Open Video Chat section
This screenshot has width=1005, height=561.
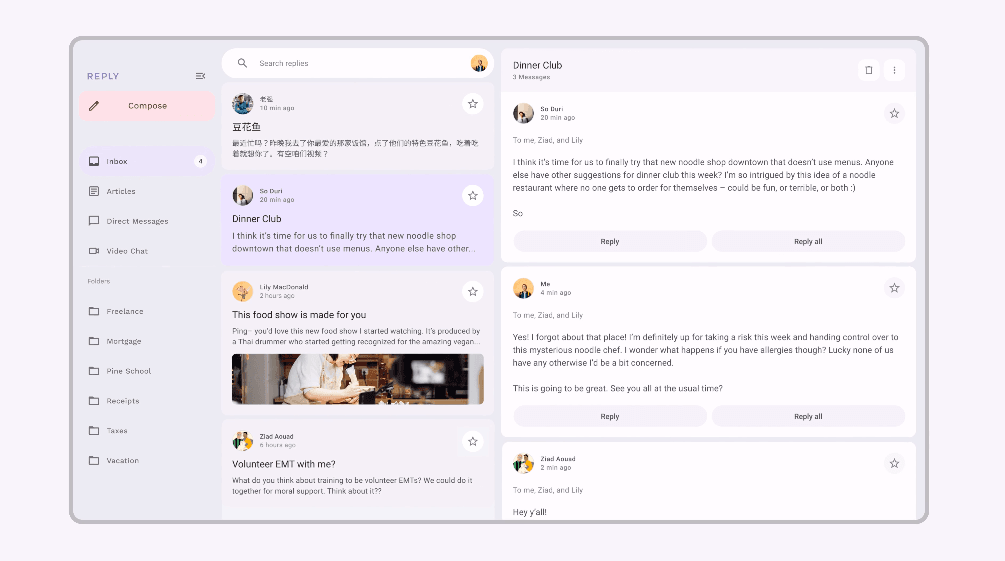point(147,251)
